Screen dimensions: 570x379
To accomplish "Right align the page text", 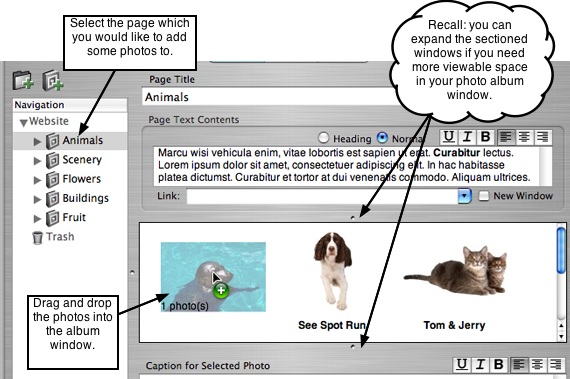I will pyautogui.click(x=542, y=137).
